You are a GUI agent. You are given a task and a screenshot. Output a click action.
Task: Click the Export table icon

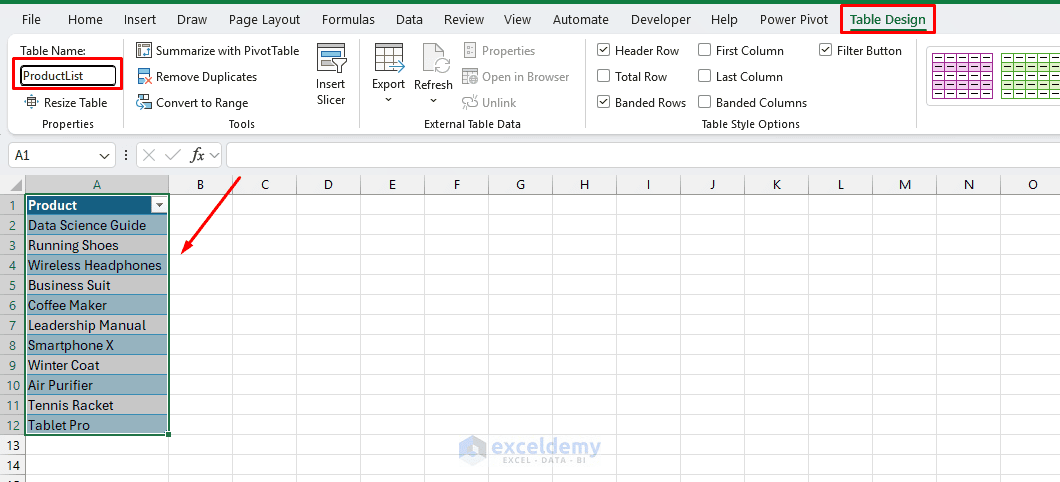click(389, 59)
